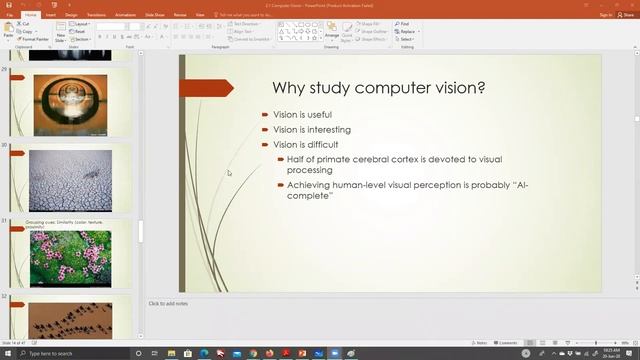Open File Explorer from the taskbar

click(x=171, y=353)
